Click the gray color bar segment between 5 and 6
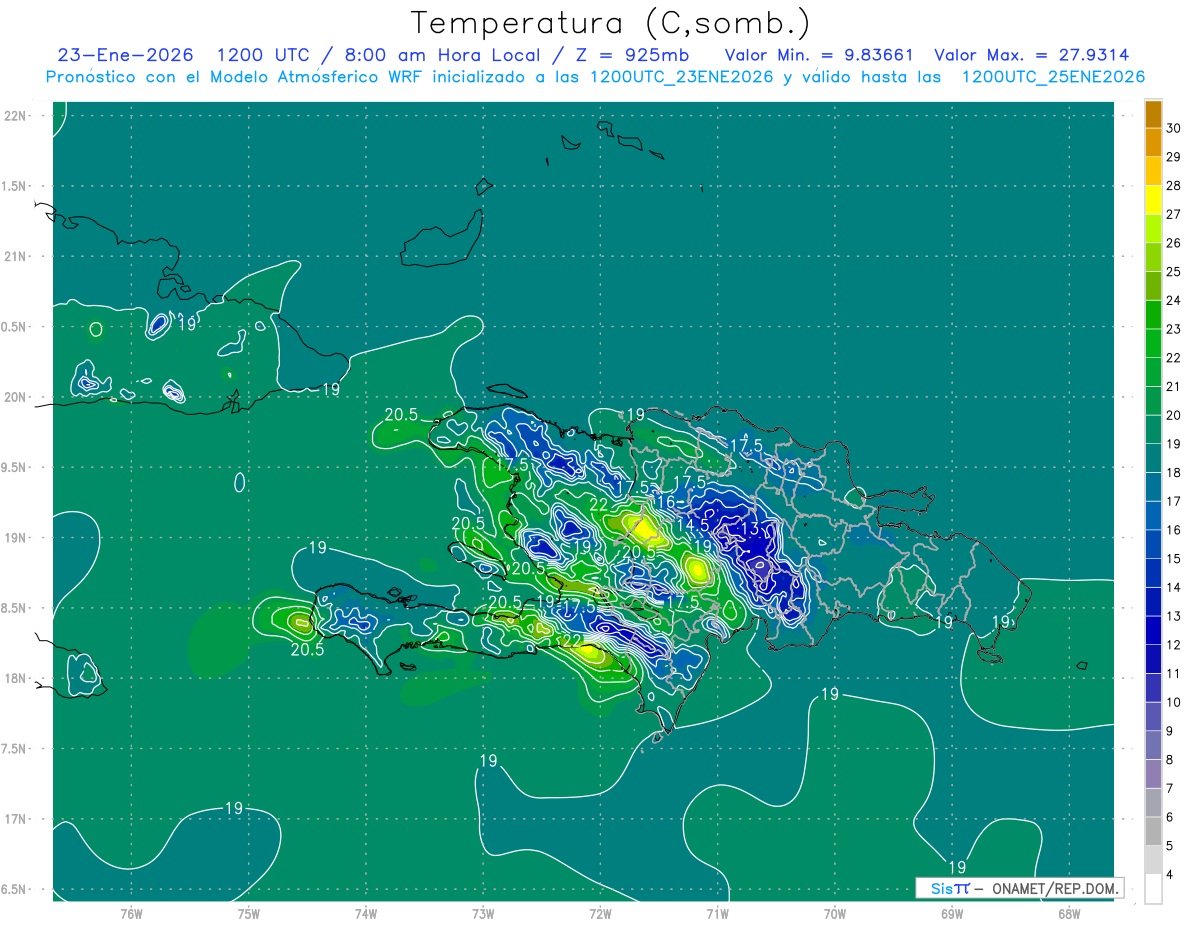Image resolution: width=1200 pixels, height=927 pixels. click(x=1153, y=832)
